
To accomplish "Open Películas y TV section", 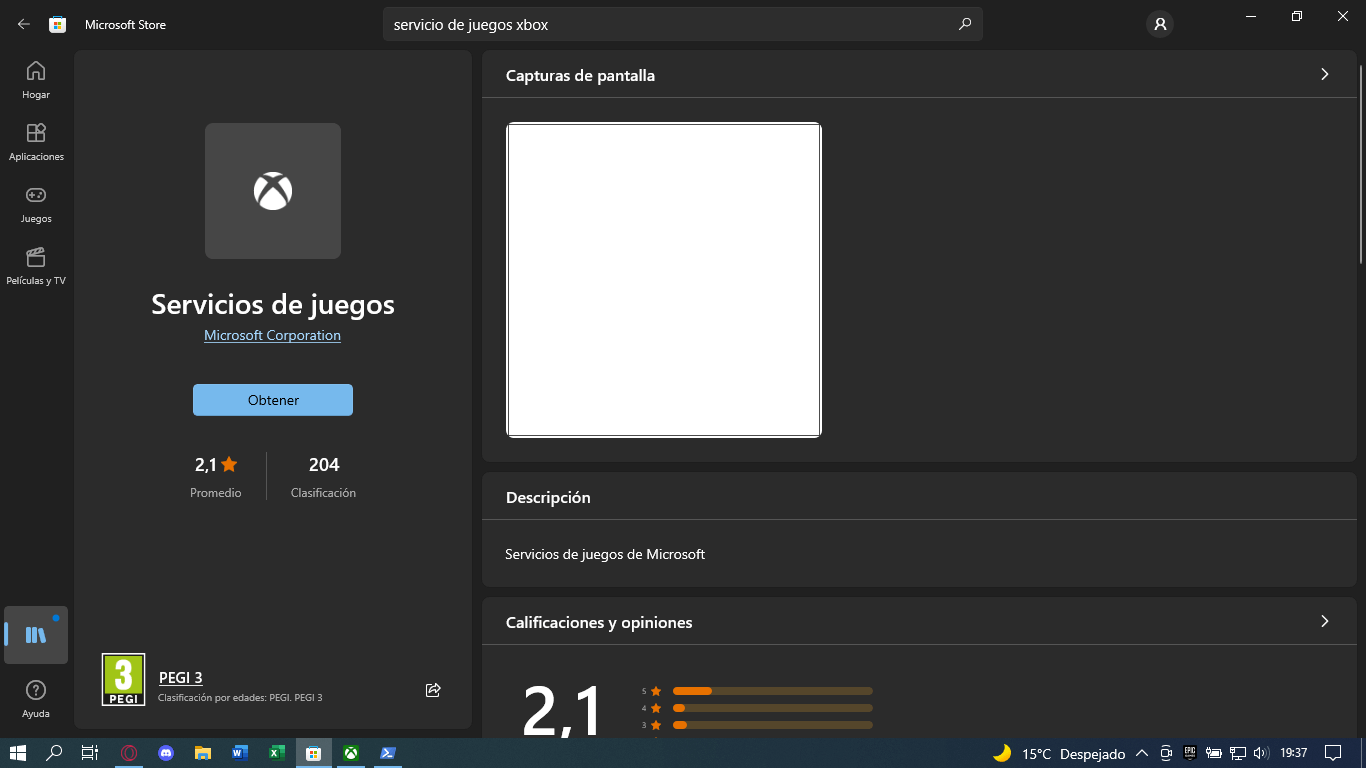I will pos(36,266).
